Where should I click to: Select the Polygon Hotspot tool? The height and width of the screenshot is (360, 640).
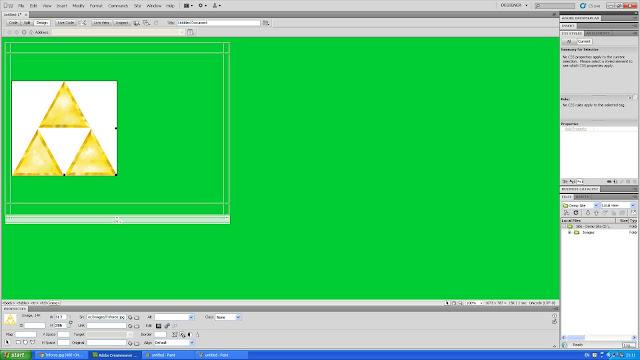tap(33, 342)
